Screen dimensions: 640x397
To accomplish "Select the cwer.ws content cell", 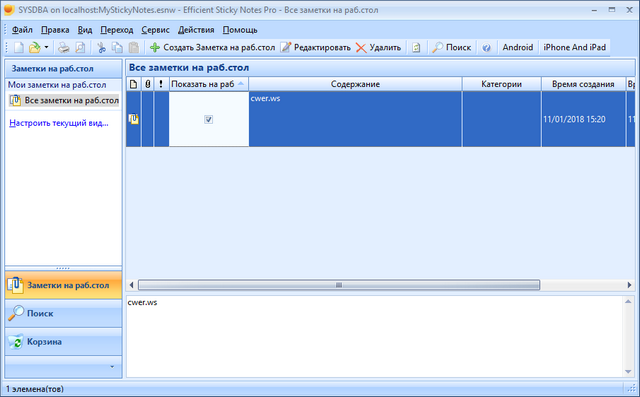I will point(355,119).
